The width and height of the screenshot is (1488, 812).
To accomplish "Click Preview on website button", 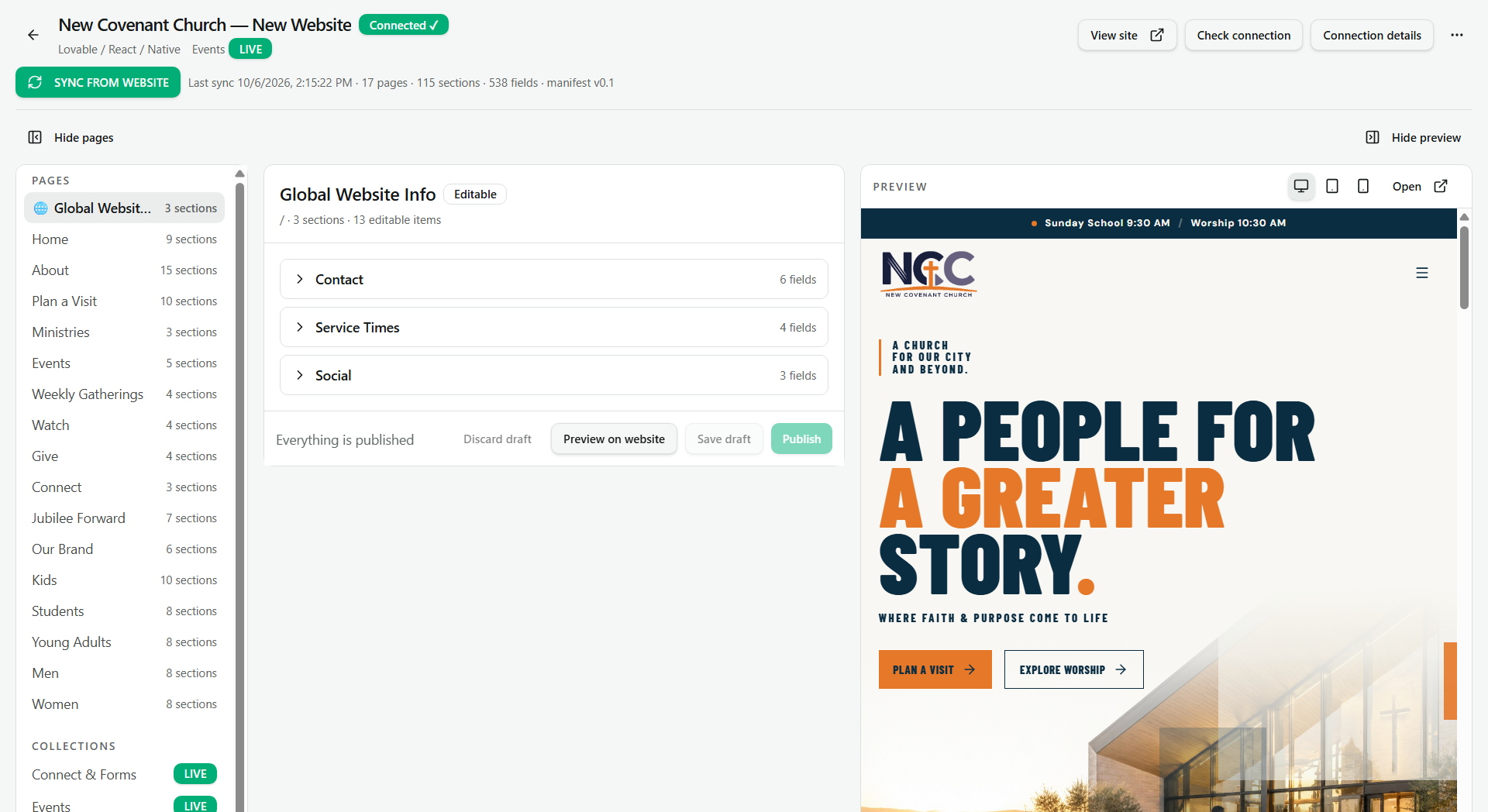I will click(x=614, y=439).
